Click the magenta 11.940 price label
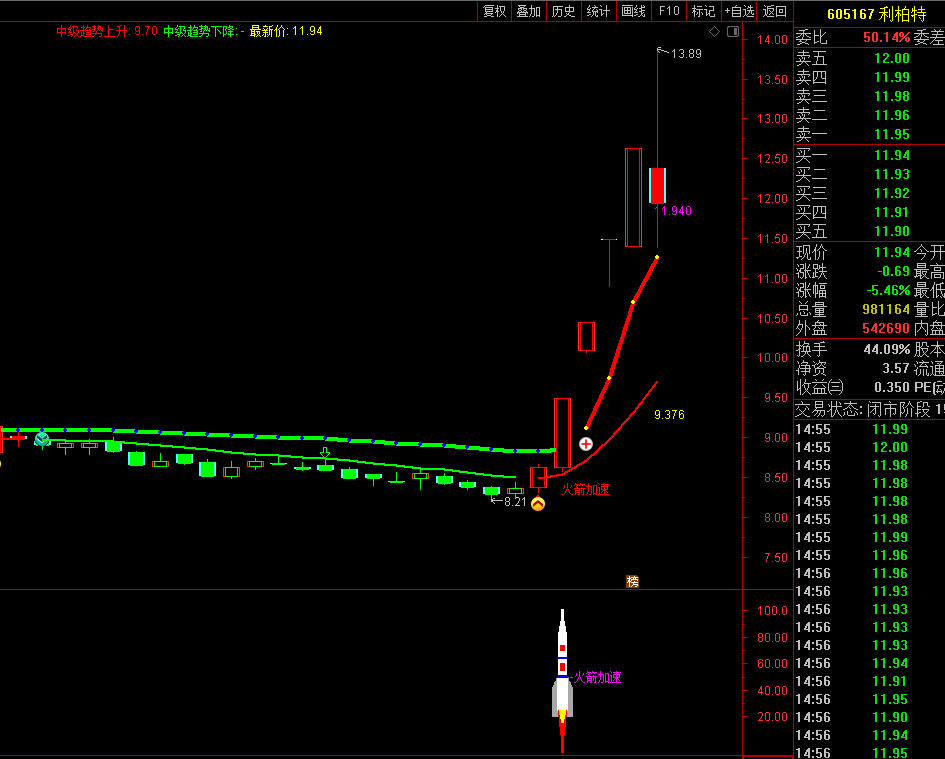The height and width of the screenshot is (759, 945). [674, 210]
